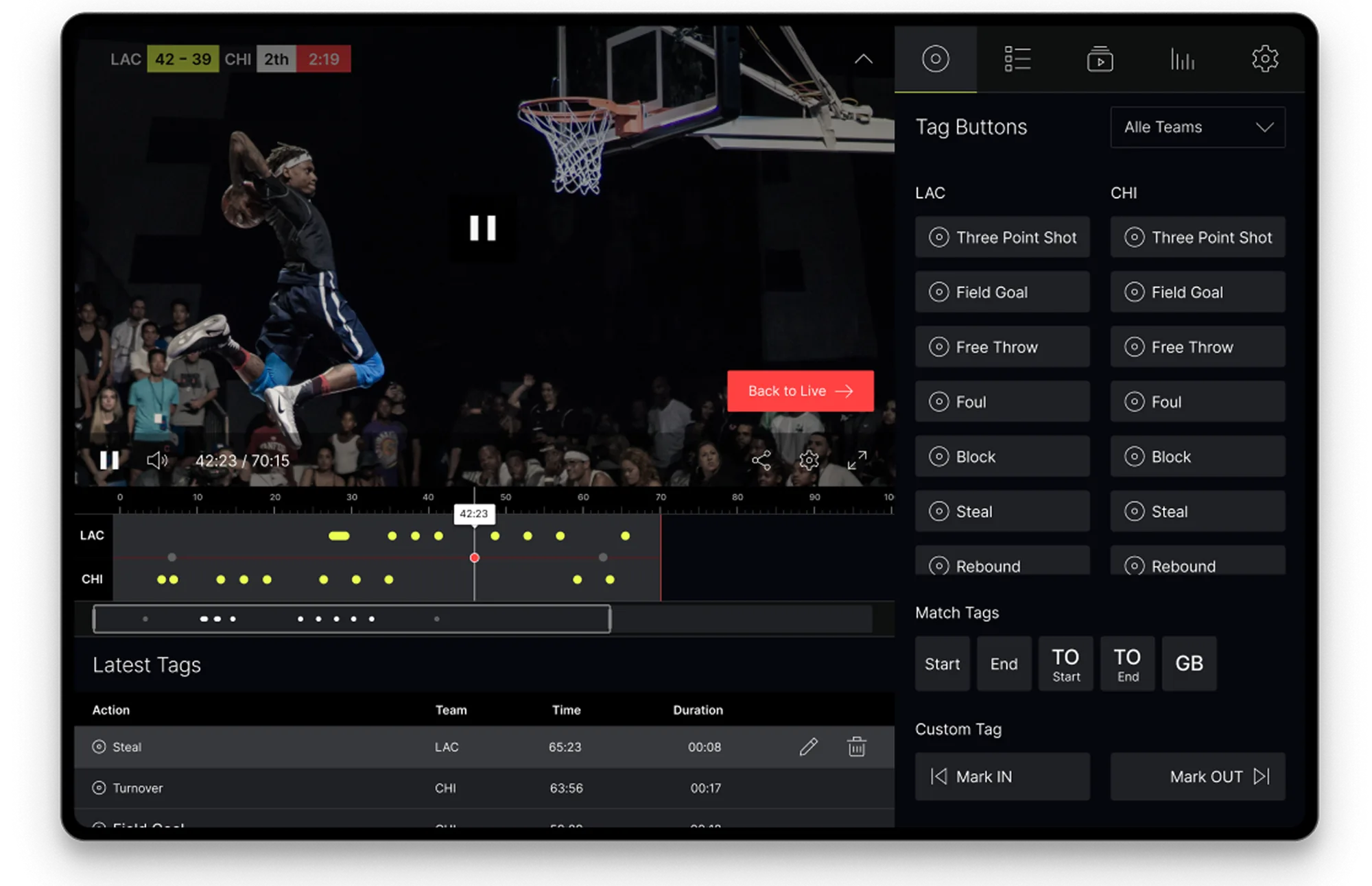Image resolution: width=1372 pixels, height=886 pixels.
Task: Click the Duration column header
Action: tap(698, 710)
